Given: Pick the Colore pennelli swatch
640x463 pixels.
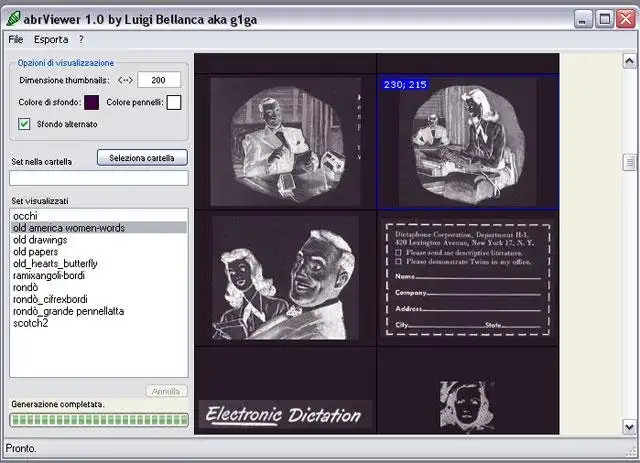Looking at the screenshot, I should [x=174, y=102].
